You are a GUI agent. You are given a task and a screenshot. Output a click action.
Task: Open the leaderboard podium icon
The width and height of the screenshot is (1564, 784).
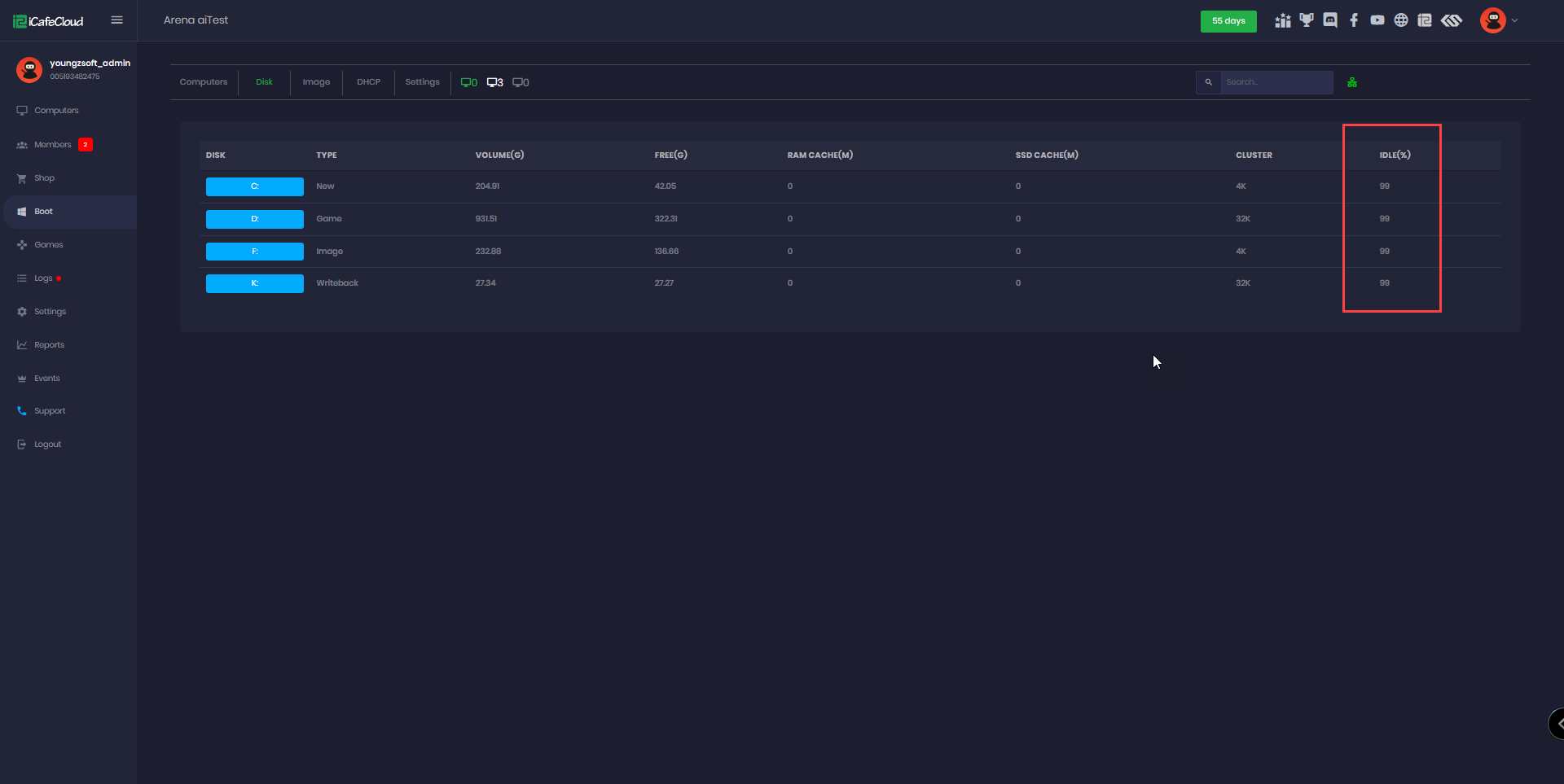click(1283, 20)
